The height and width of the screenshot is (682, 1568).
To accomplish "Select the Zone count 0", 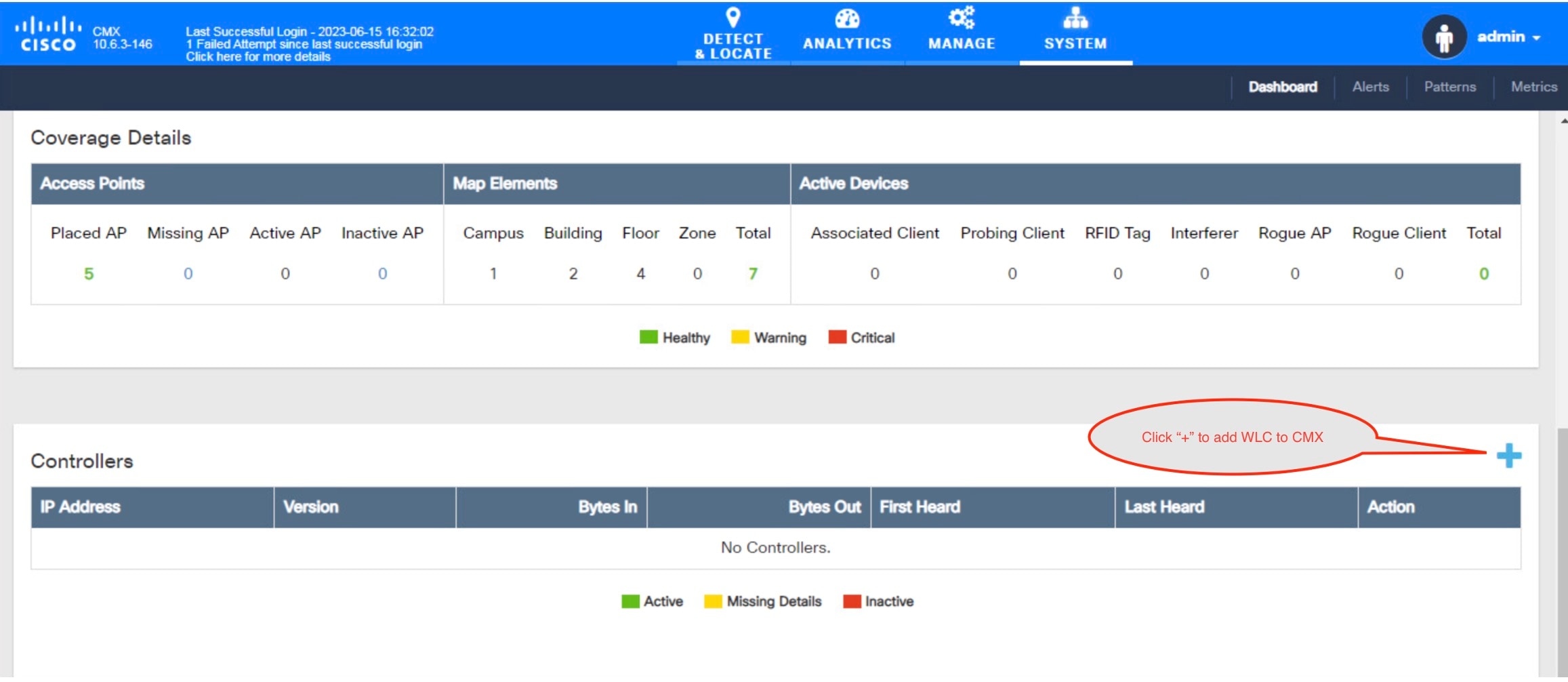I will (697, 274).
